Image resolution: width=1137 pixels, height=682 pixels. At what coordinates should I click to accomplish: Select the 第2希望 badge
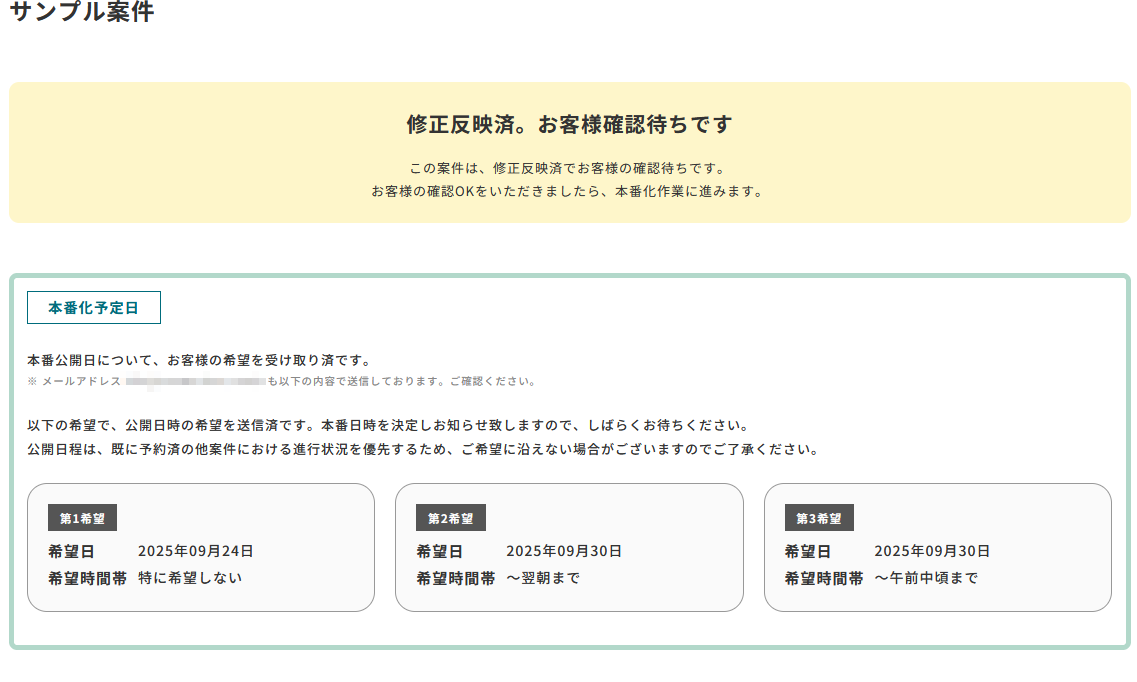pos(450,518)
